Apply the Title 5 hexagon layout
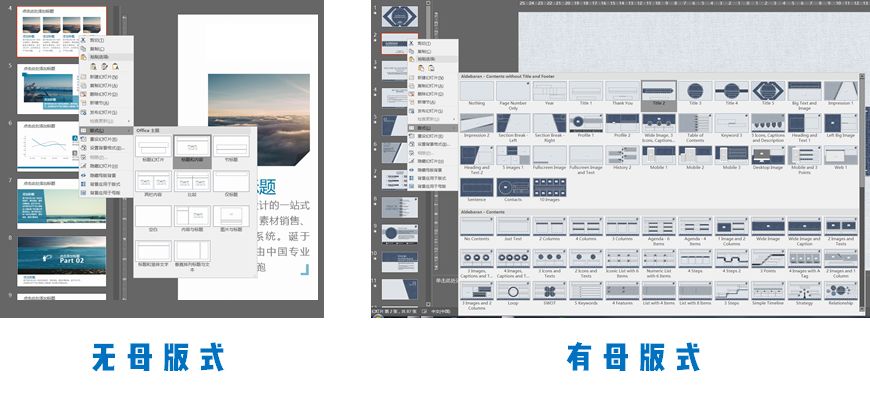Image resolution: width=870 pixels, height=396 pixels. [x=768, y=93]
